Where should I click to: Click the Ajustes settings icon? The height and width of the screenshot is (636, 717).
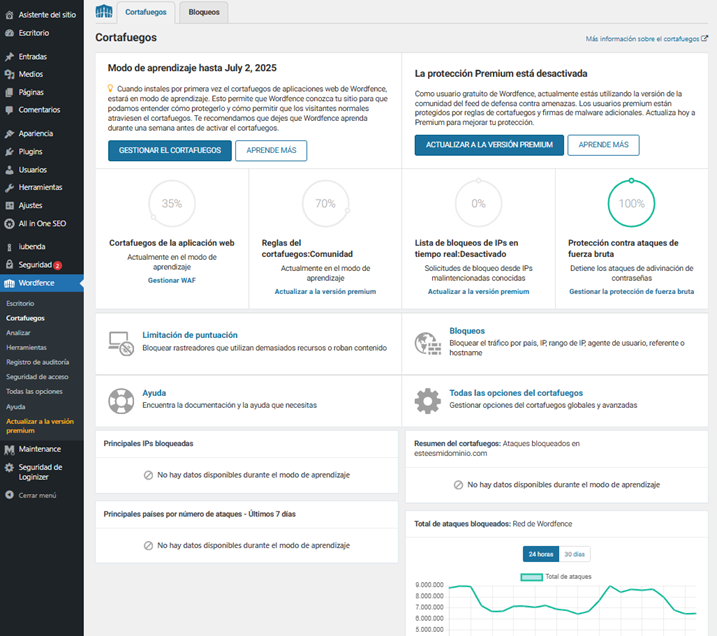(x=9, y=206)
